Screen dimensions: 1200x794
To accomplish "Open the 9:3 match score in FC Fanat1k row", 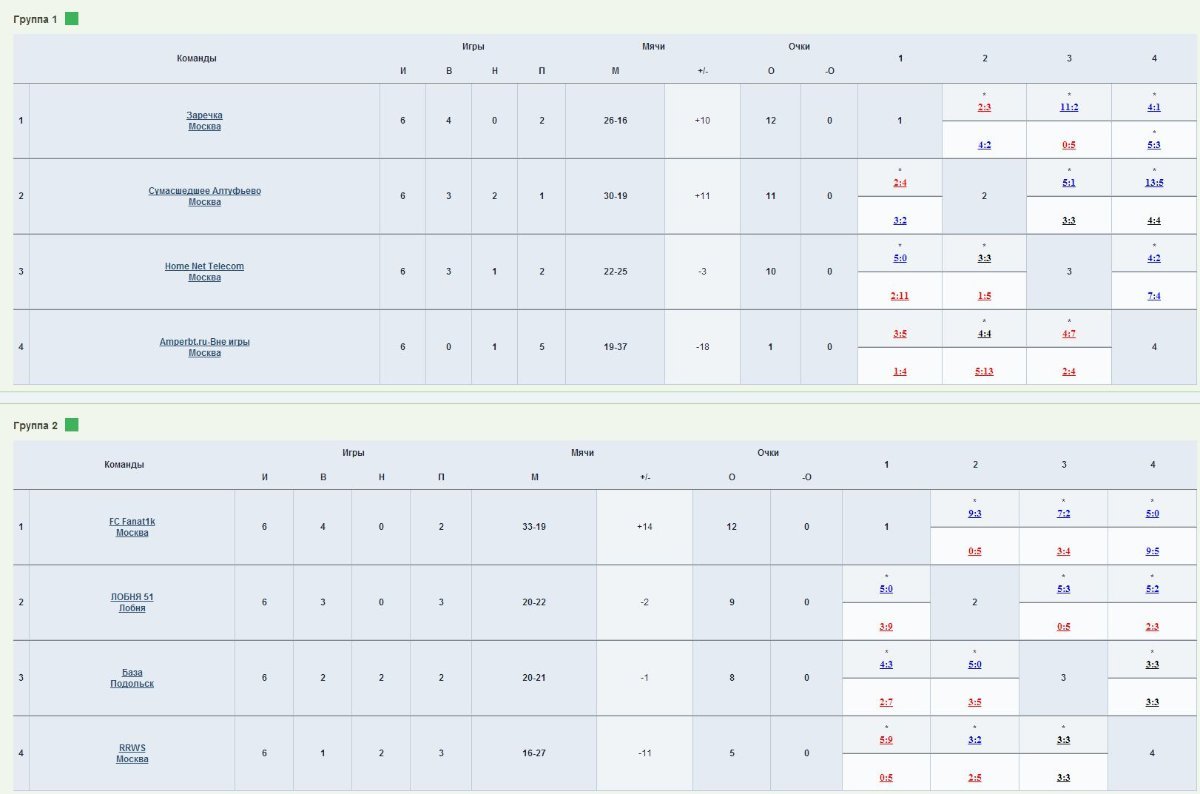I will (x=975, y=513).
